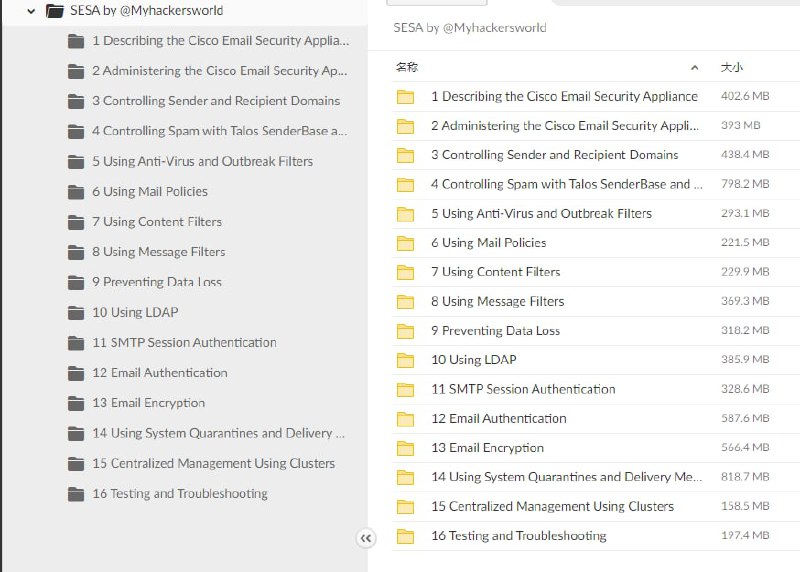Click yellow folder icon for 2 Administering the Cisco
The width and height of the screenshot is (800, 572).
tap(406, 126)
